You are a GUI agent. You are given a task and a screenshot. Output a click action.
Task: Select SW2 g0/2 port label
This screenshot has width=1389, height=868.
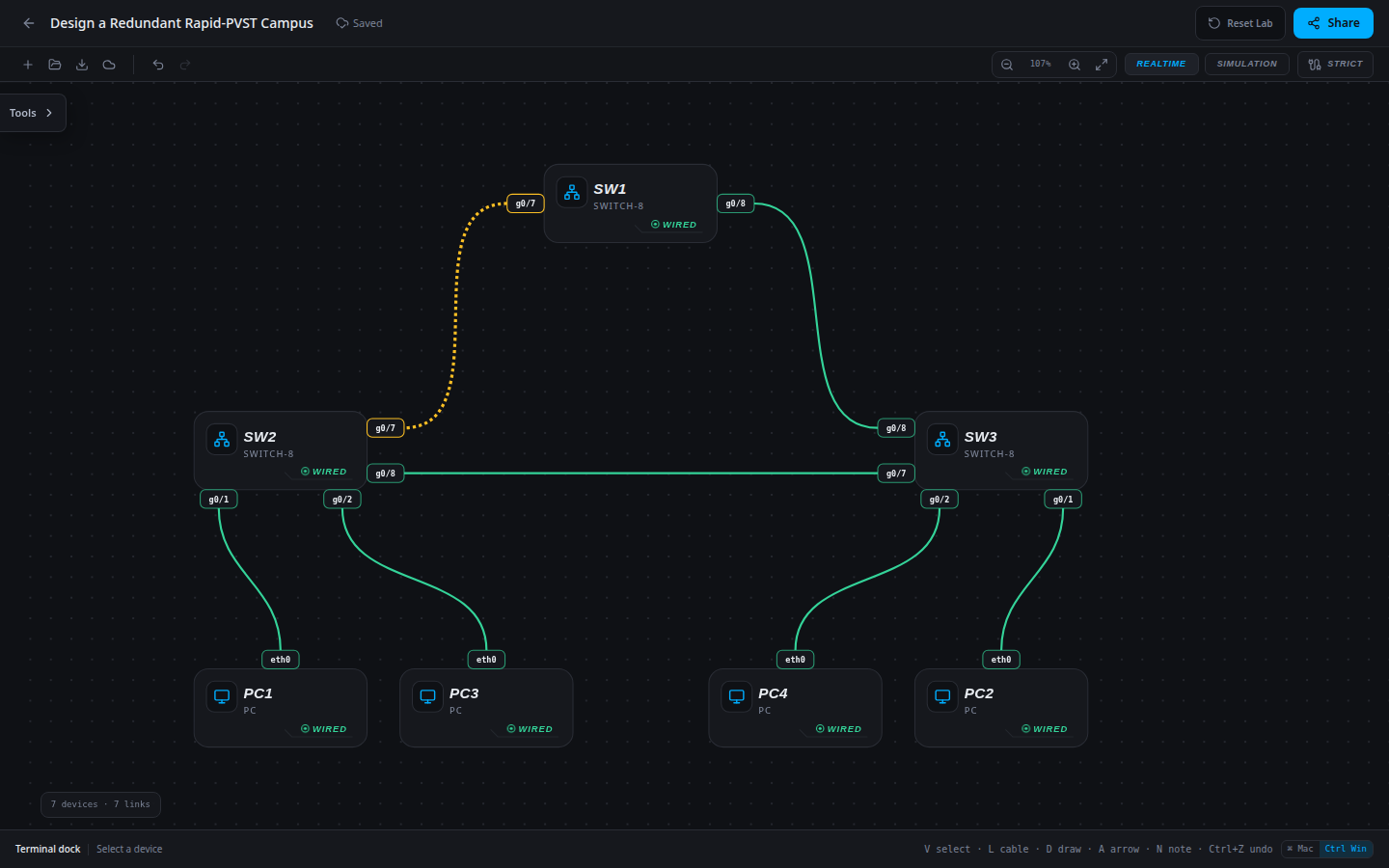click(342, 500)
